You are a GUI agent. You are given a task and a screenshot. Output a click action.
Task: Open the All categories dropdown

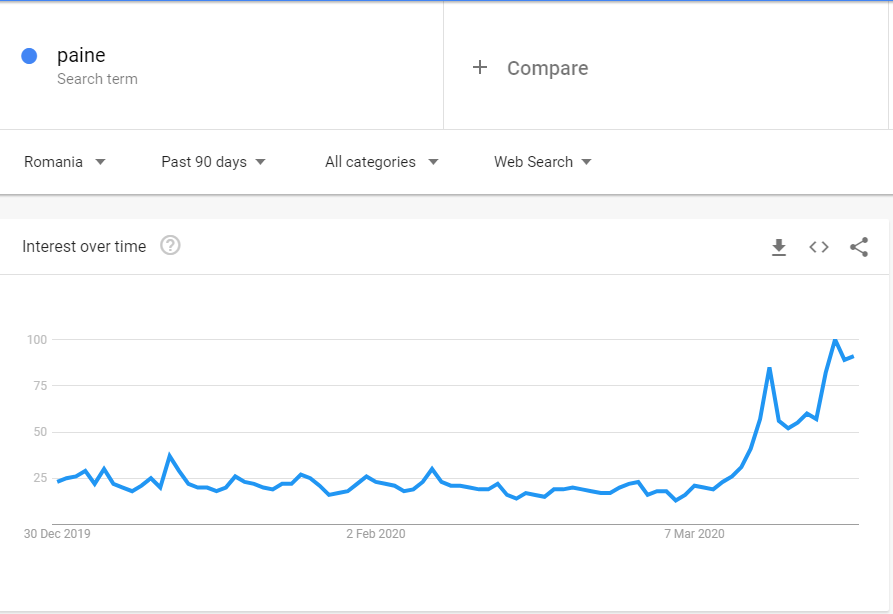[x=380, y=161]
